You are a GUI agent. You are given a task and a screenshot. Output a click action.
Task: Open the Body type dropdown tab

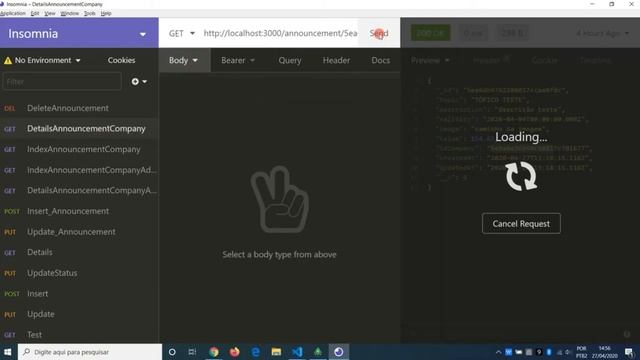pyautogui.click(x=184, y=60)
